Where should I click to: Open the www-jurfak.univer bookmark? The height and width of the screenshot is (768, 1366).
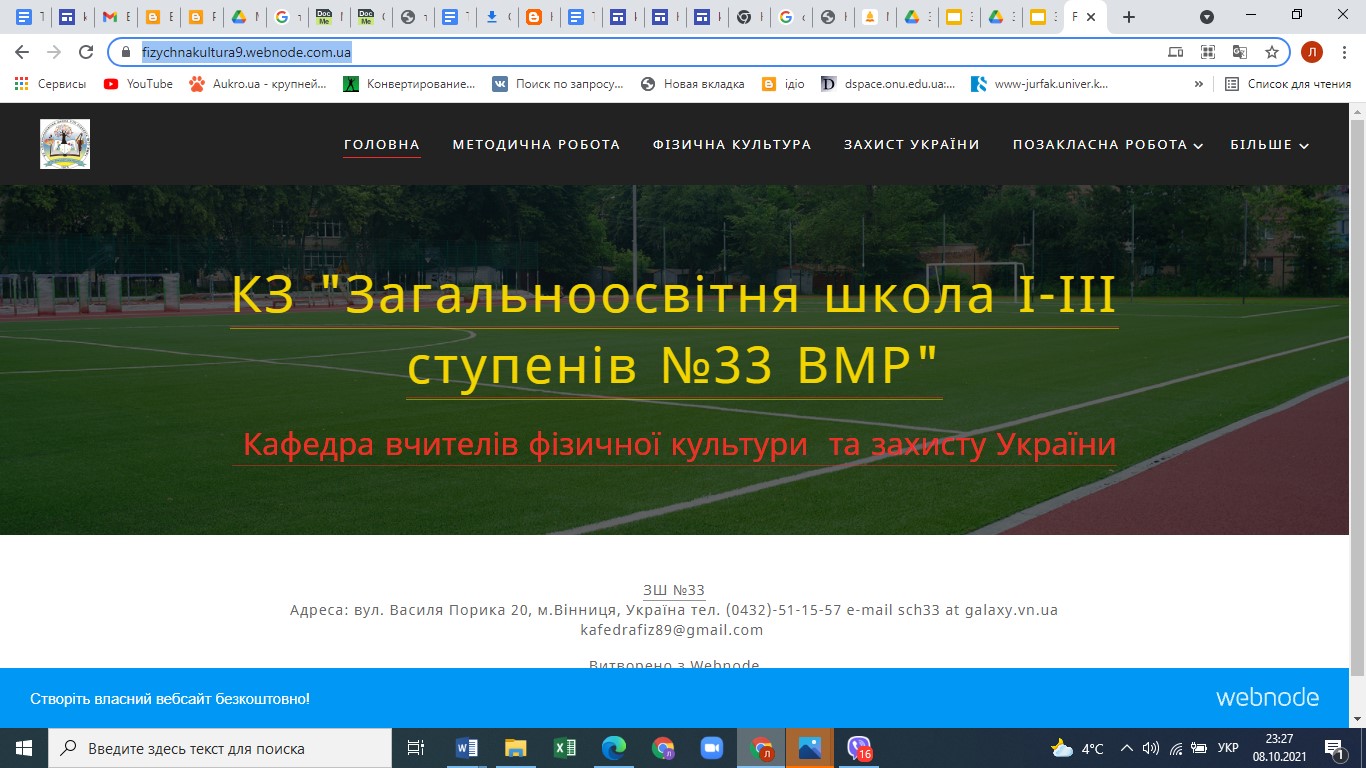(1040, 84)
